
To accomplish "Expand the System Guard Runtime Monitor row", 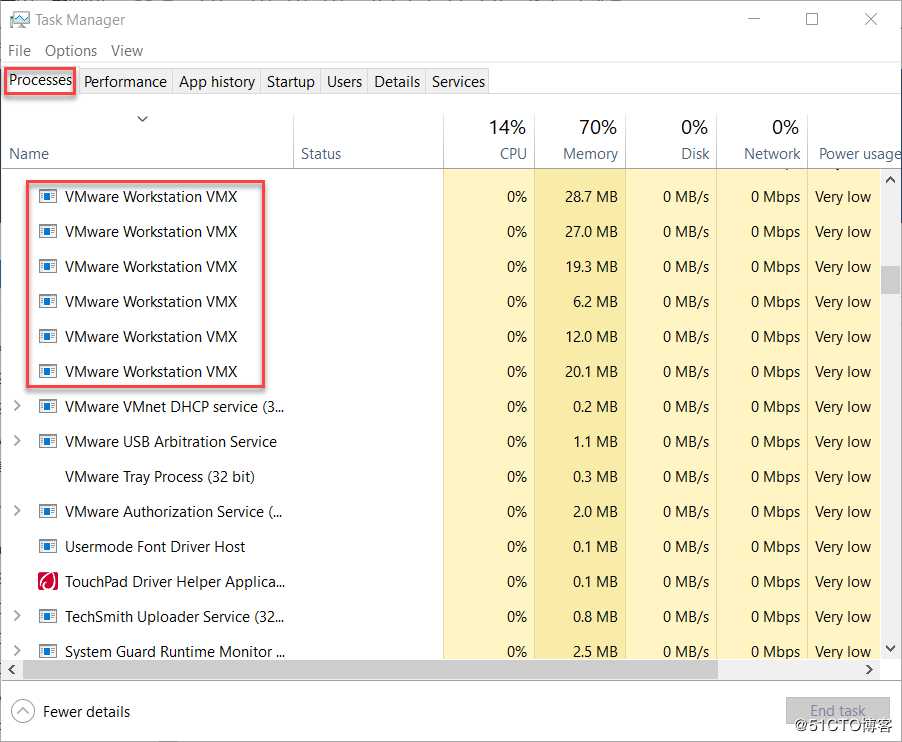I will (x=17, y=651).
